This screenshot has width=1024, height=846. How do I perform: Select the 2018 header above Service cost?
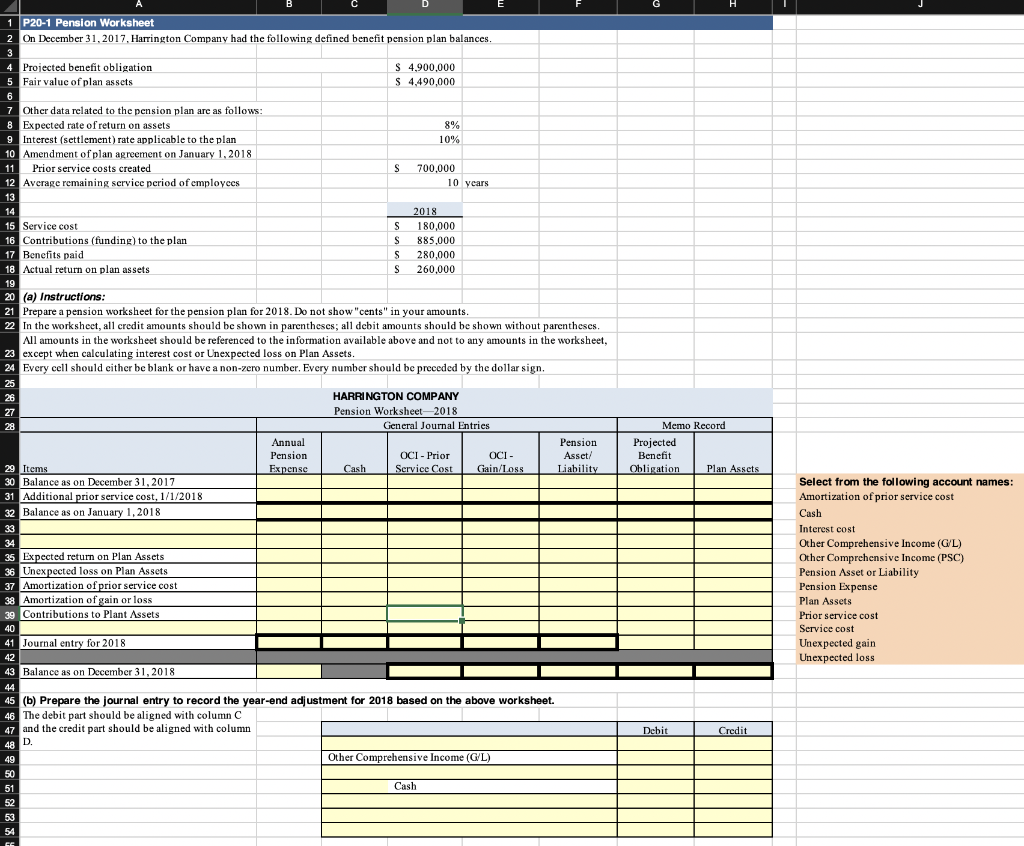(x=424, y=211)
